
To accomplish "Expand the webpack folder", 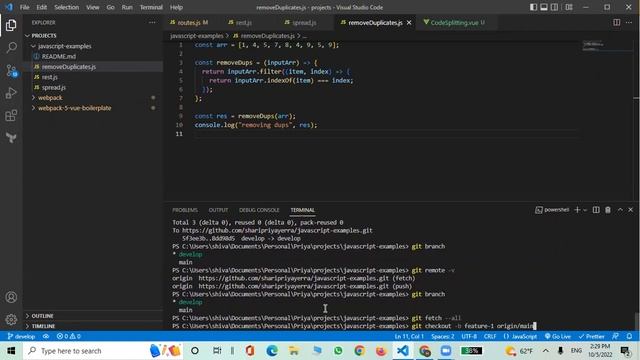I will coord(93,98).
